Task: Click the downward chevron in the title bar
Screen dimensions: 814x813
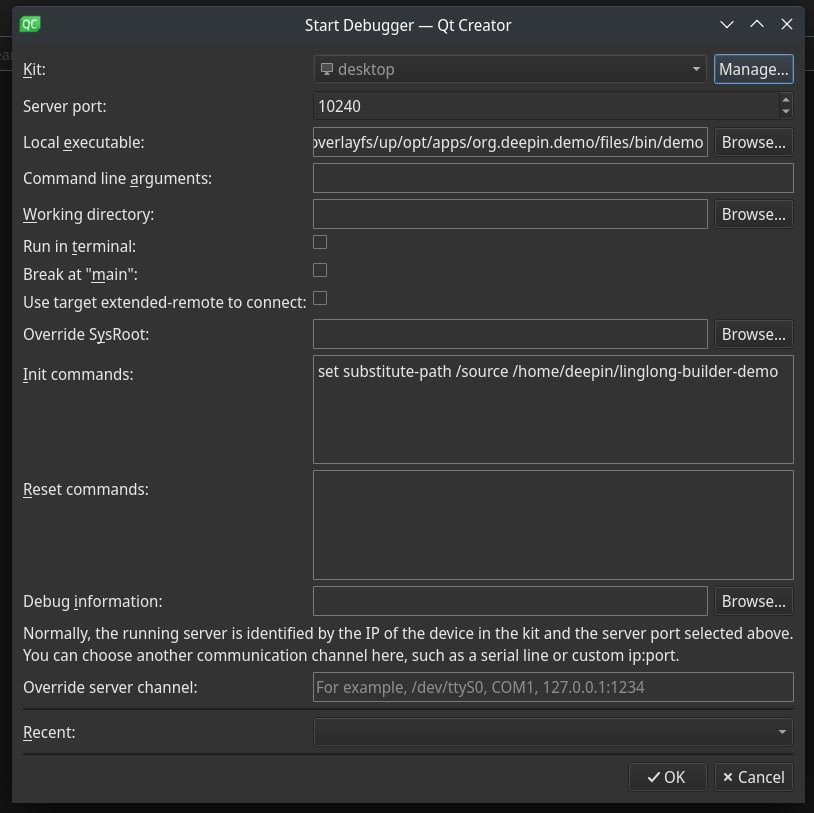Action: 727,24
